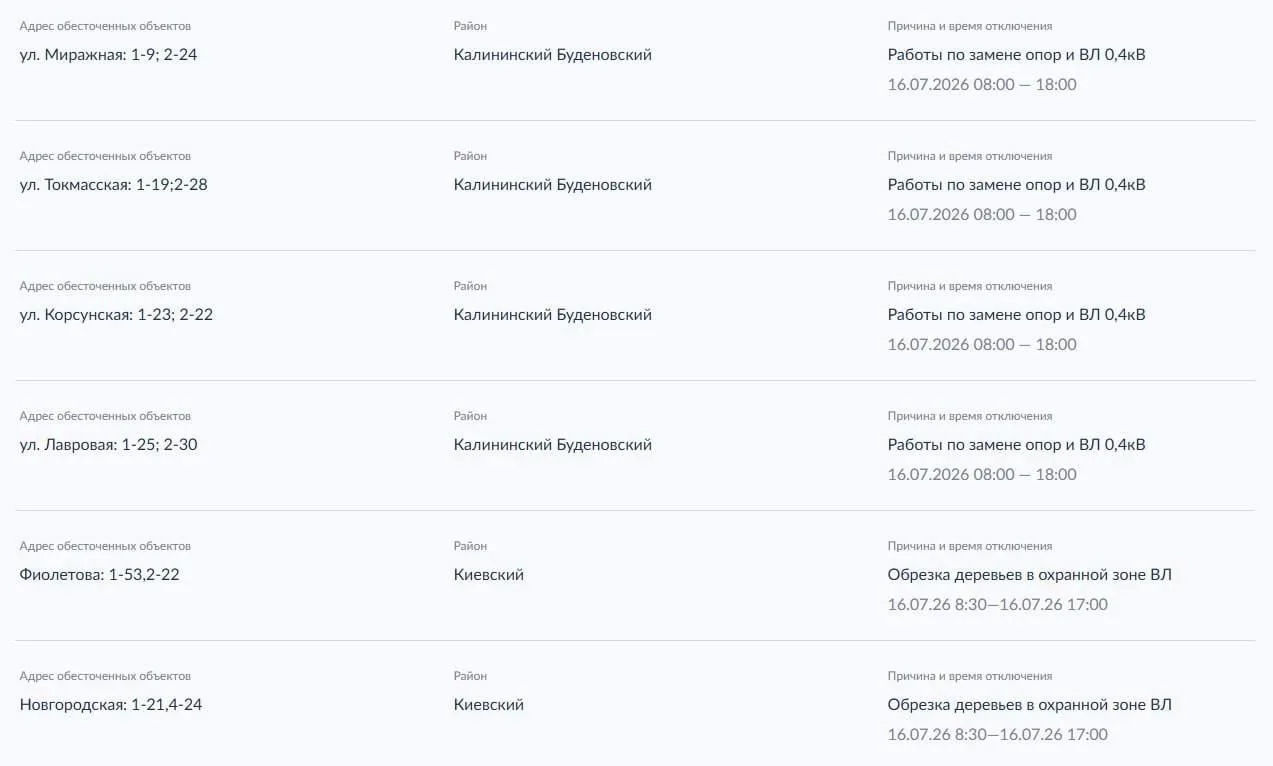Image resolution: width=1273 pixels, height=766 pixels.
Task: Click Калининский Буденовский district in Токмасская row
Action: pyautogui.click(x=552, y=185)
